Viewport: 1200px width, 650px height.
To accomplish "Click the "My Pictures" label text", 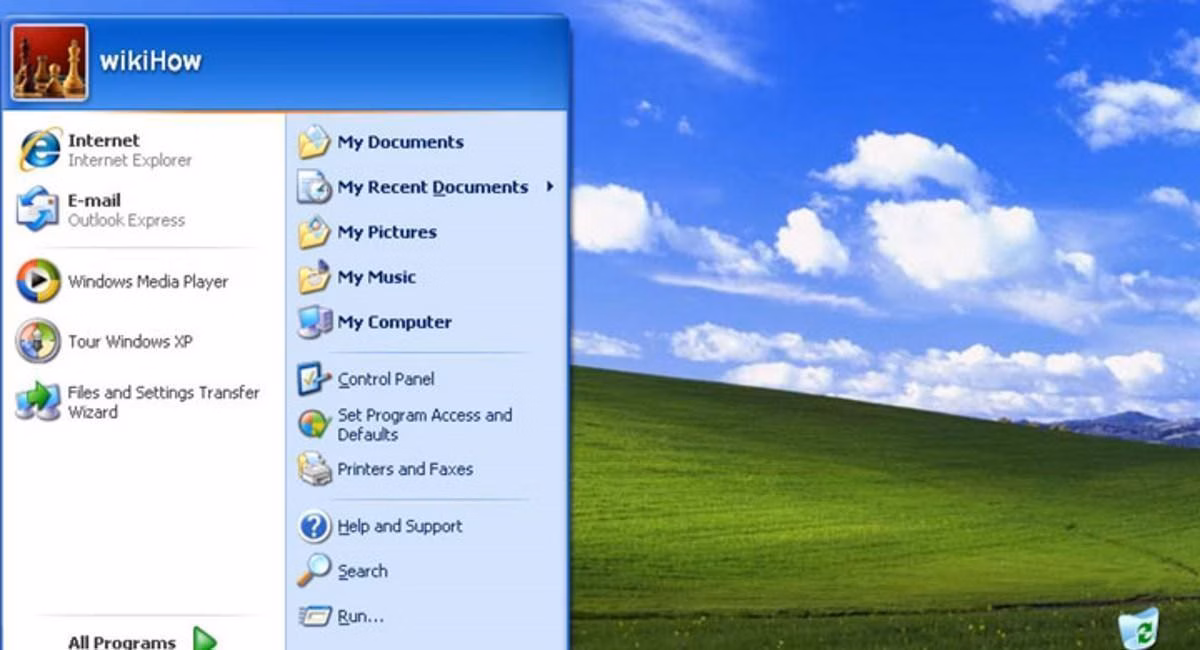I will [387, 232].
